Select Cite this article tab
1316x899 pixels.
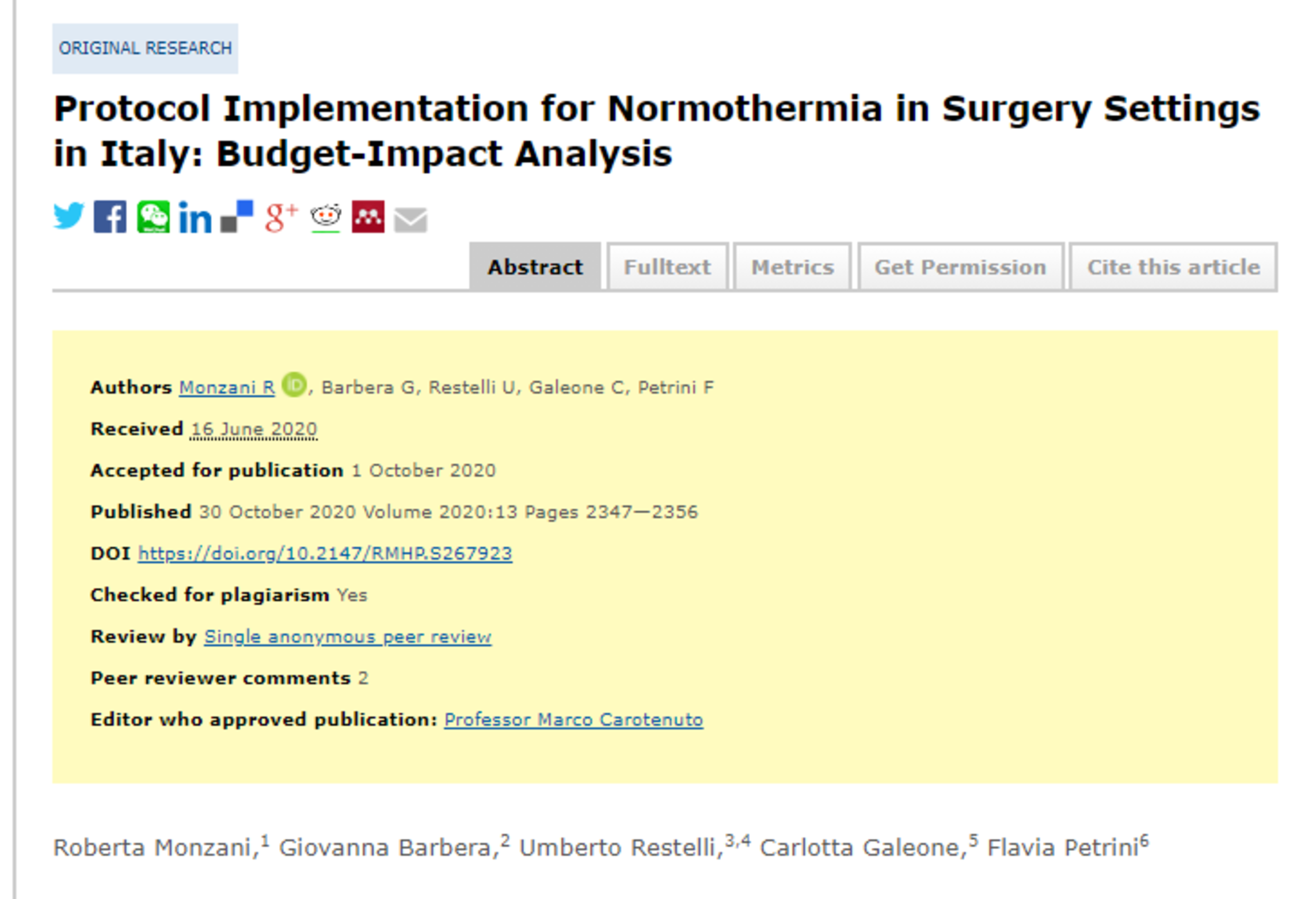[x=1173, y=267]
